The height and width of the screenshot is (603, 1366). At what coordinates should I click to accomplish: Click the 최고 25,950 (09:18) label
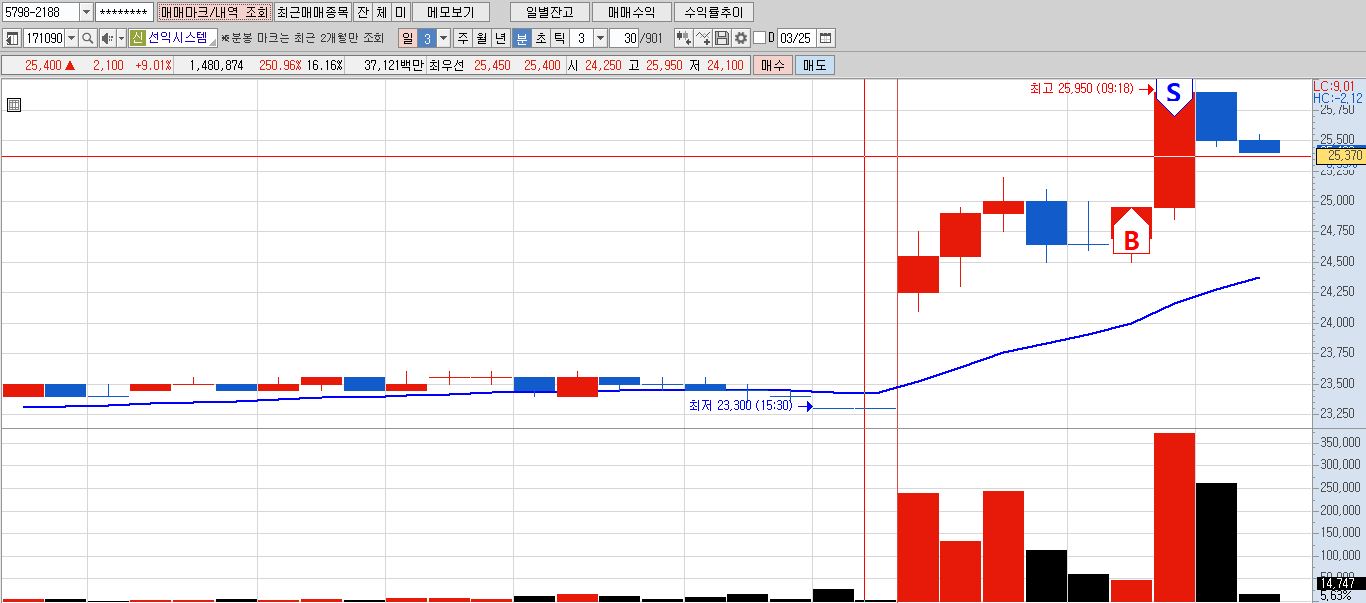click(1081, 89)
